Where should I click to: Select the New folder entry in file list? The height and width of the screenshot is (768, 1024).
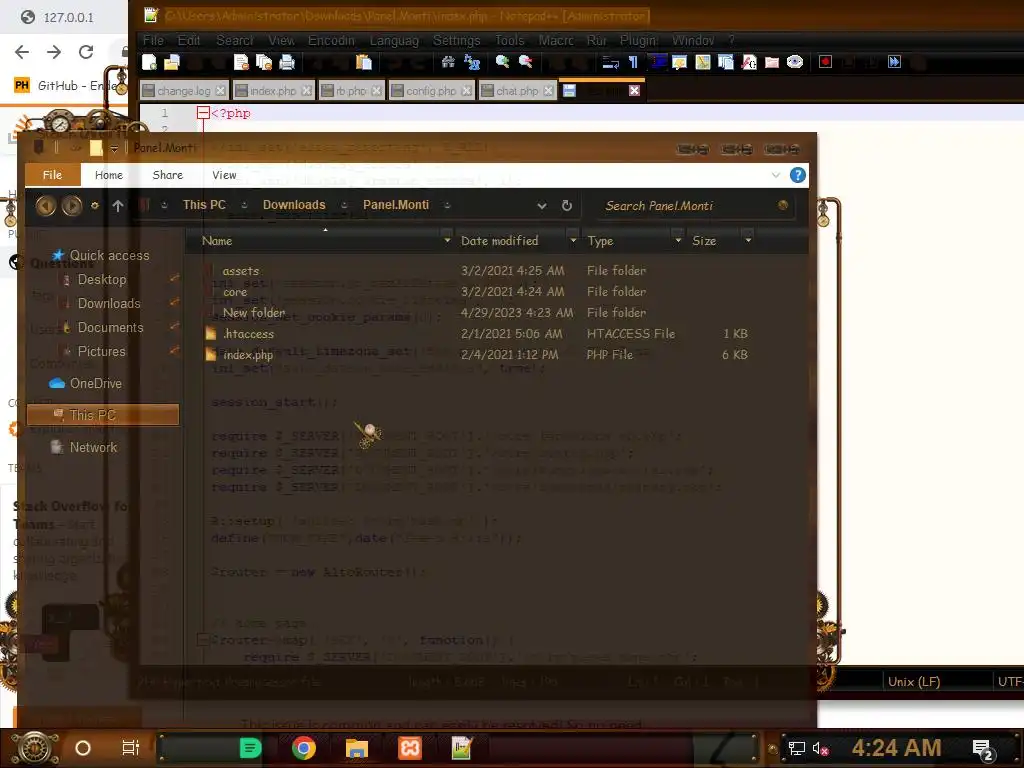253,313
